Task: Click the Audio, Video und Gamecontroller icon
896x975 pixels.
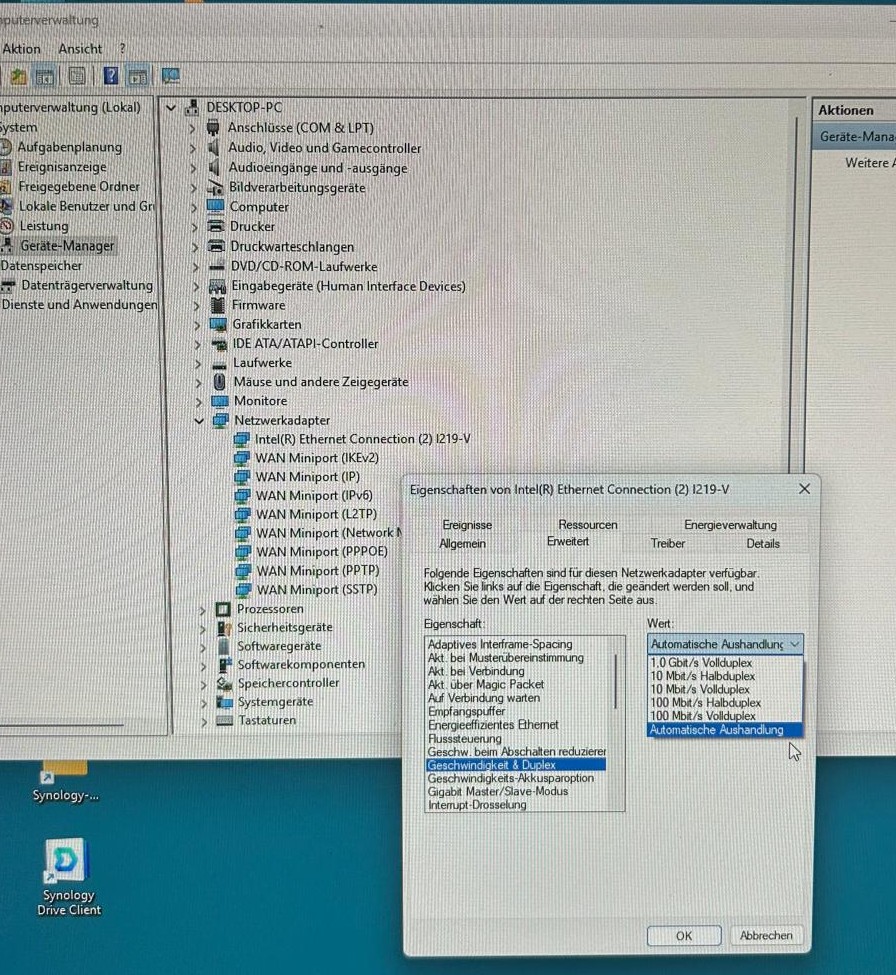Action: (x=215, y=148)
